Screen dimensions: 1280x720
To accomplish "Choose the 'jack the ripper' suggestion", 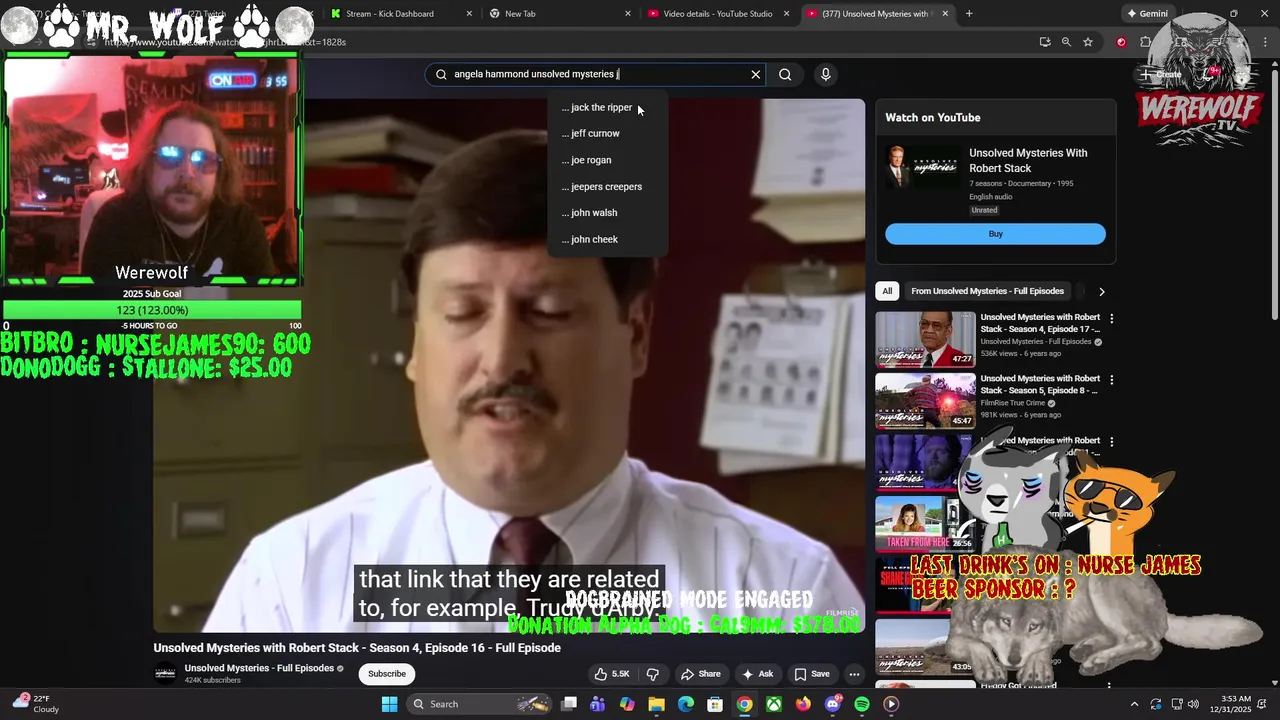I will pyautogui.click(x=606, y=107).
